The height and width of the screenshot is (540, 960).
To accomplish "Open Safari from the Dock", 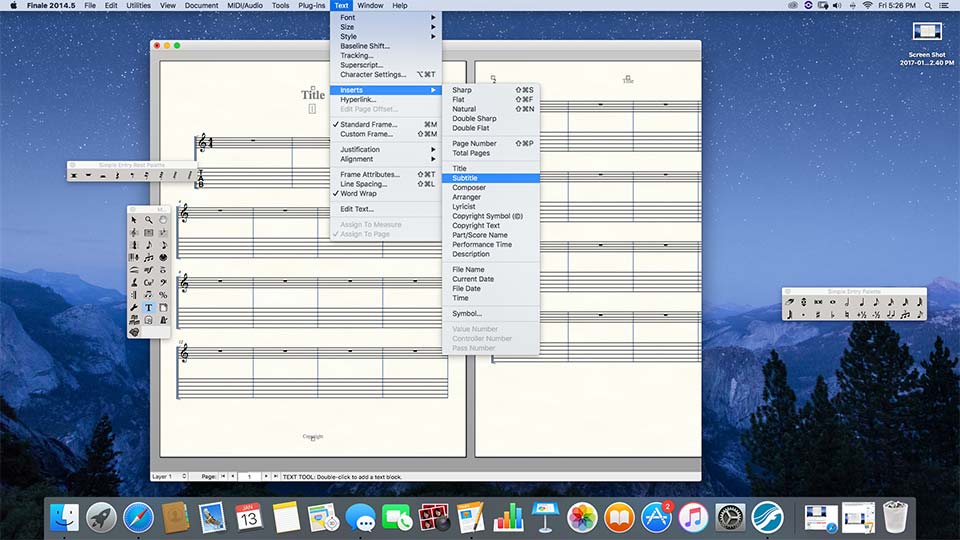I will 138,517.
